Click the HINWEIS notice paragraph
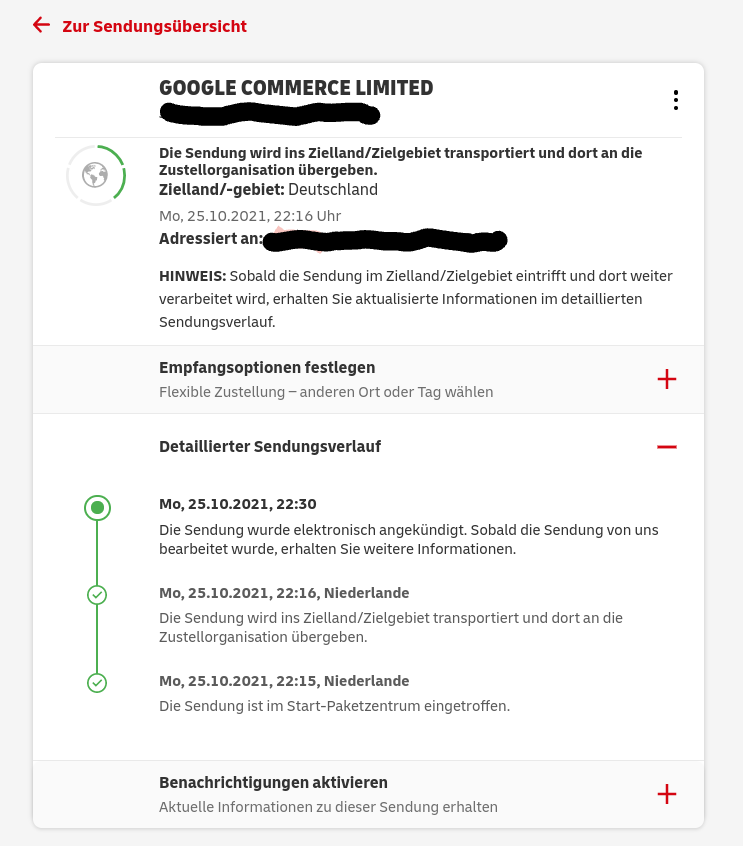 (415, 298)
